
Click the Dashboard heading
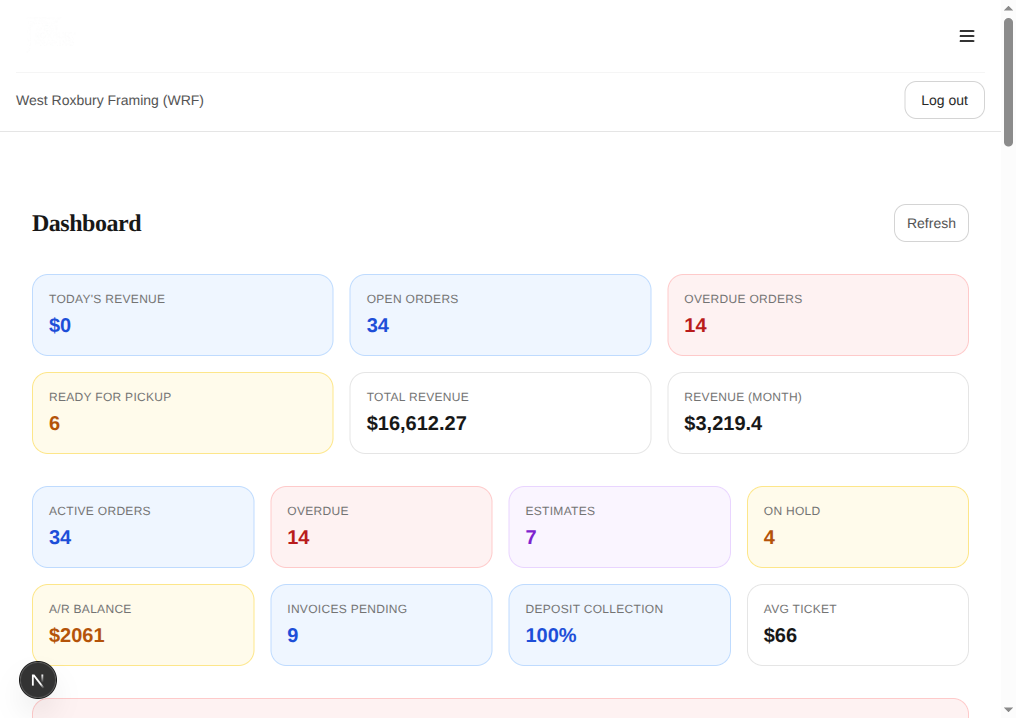pos(86,223)
